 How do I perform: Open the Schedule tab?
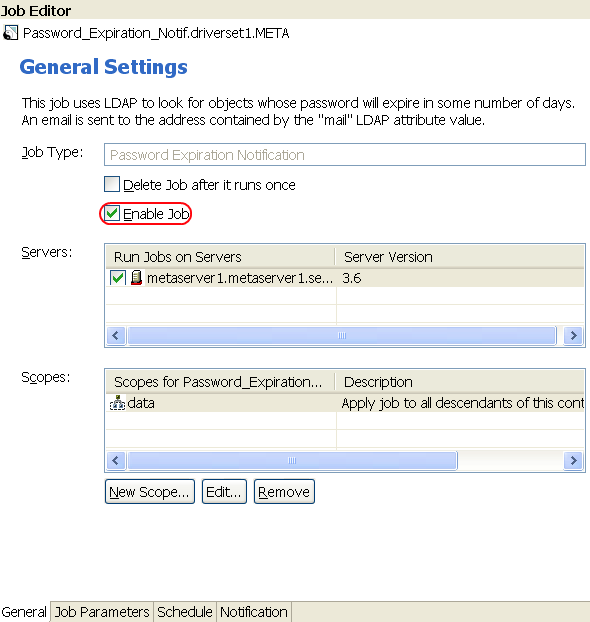click(x=185, y=612)
